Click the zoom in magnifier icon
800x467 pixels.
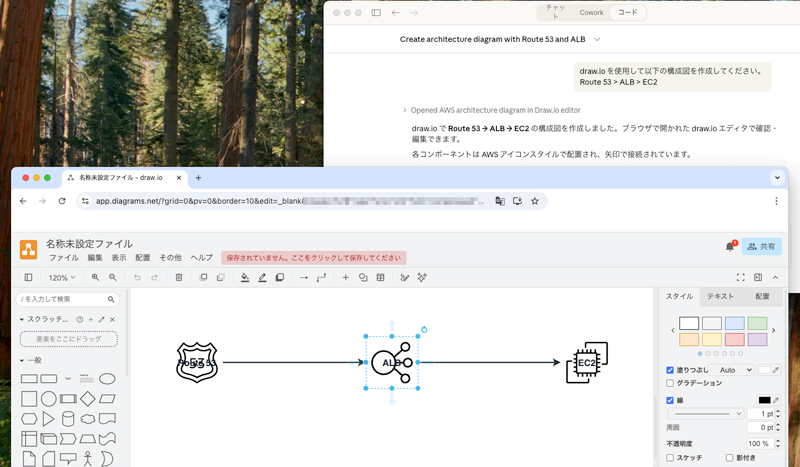[x=95, y=277]
